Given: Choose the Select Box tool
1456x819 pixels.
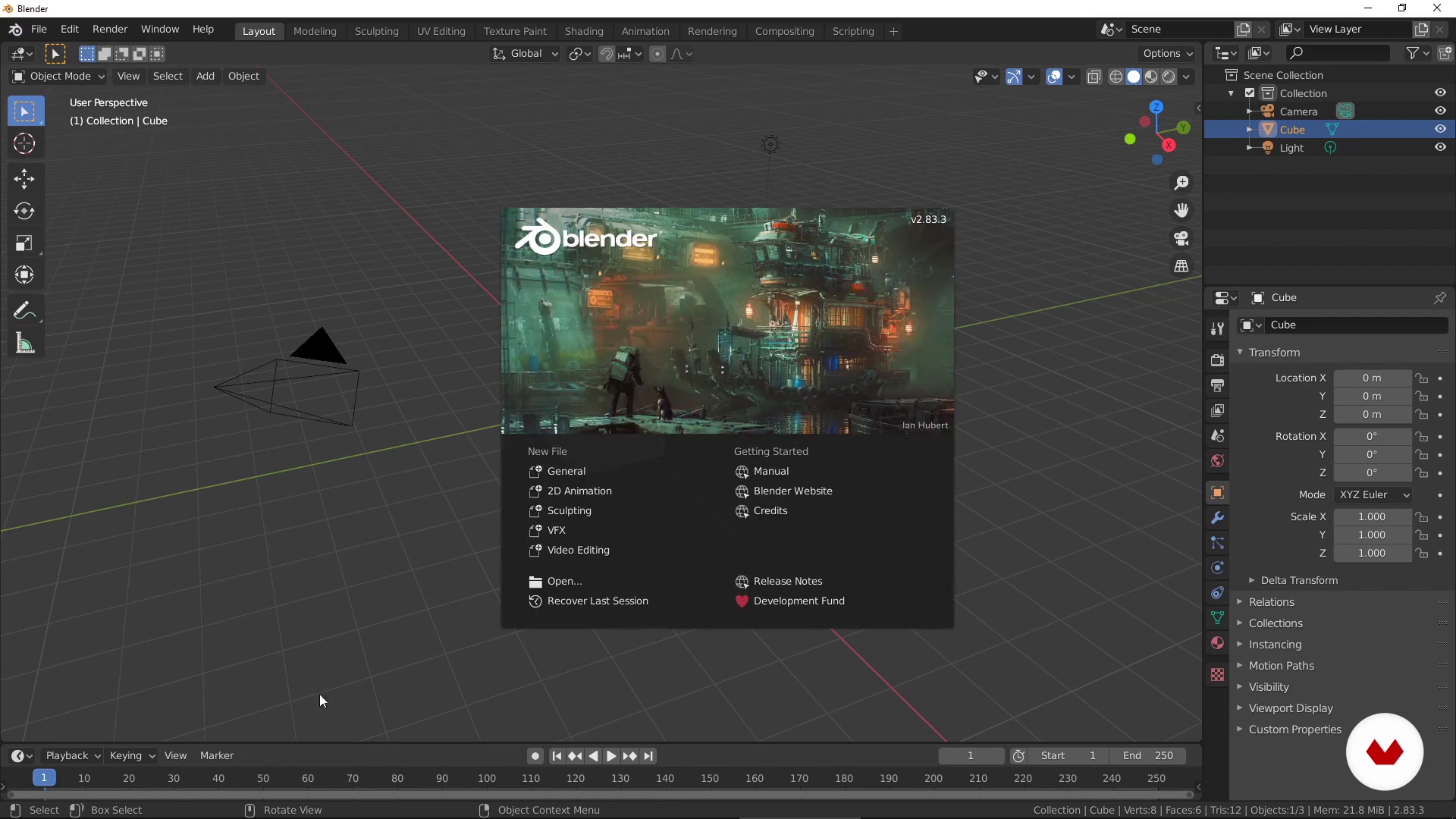Looking at the screenshot, I should tap(24, 111).
